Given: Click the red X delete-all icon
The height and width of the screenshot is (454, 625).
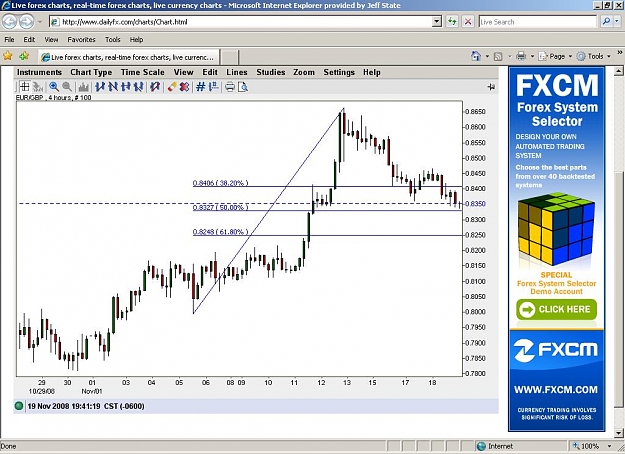Looking at the screenshot, I should 184,86.
